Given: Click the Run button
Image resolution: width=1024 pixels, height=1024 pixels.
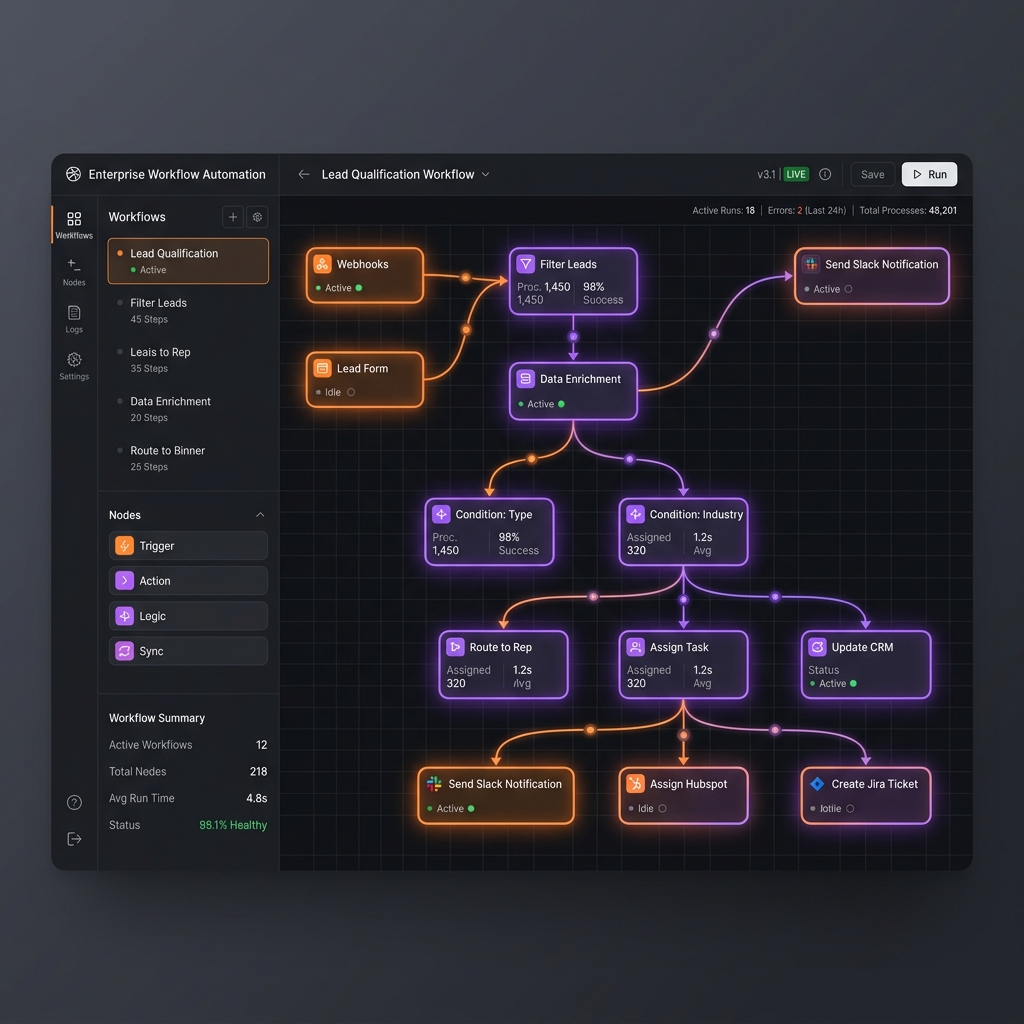Looking at the screenshot, I should coord(929,174).
